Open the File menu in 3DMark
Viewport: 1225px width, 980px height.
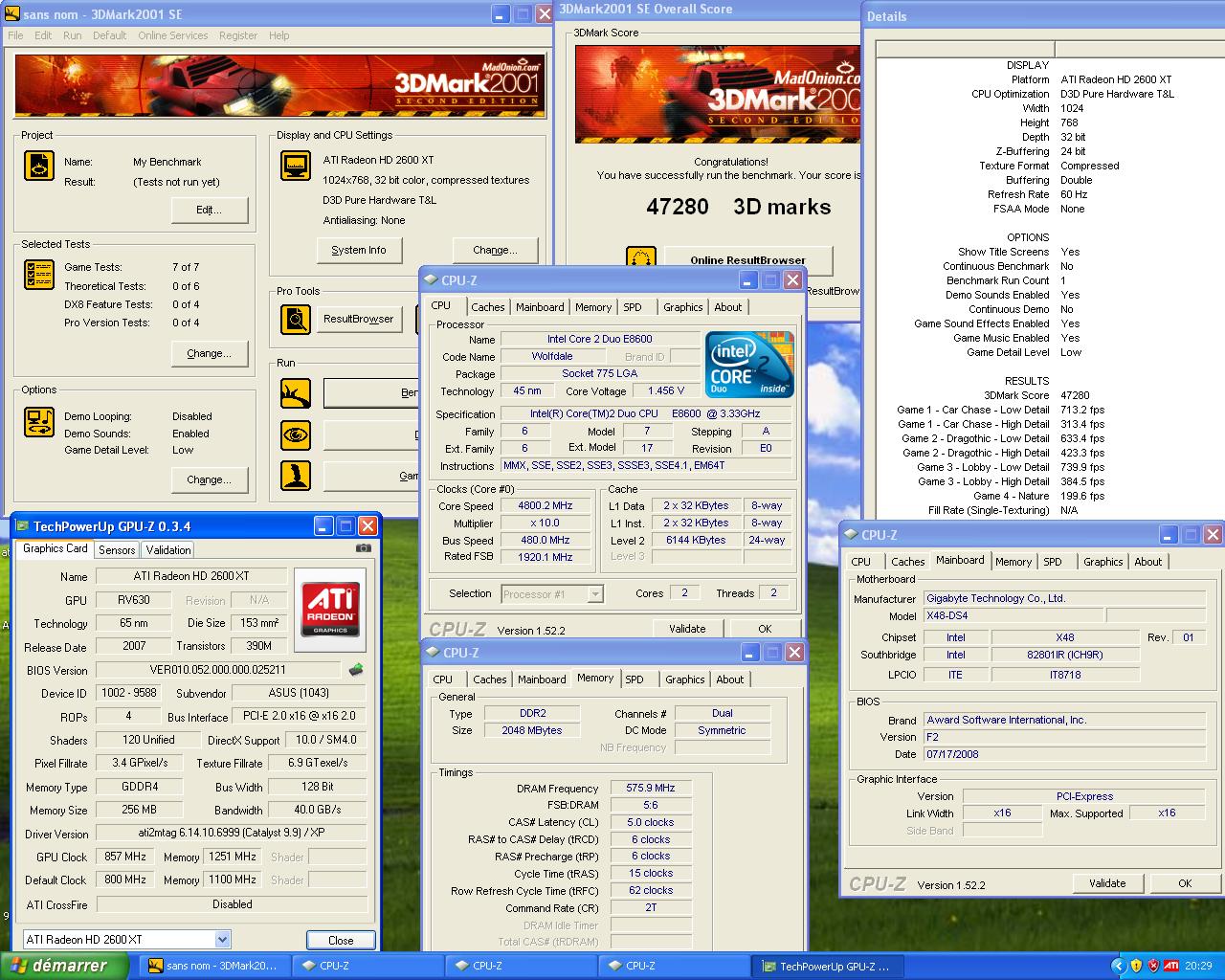point(16,35)
